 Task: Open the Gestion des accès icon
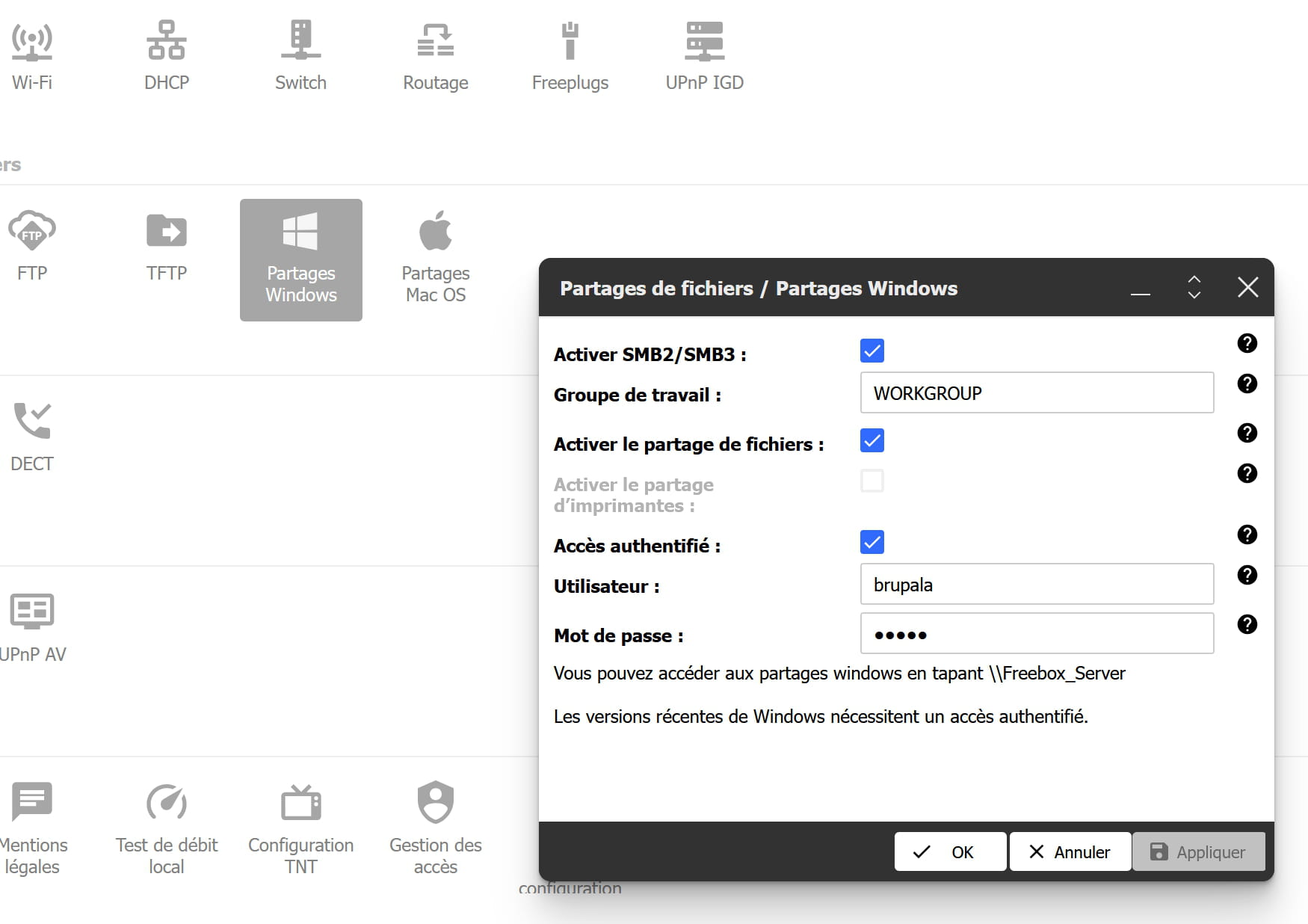click(436, 829)
